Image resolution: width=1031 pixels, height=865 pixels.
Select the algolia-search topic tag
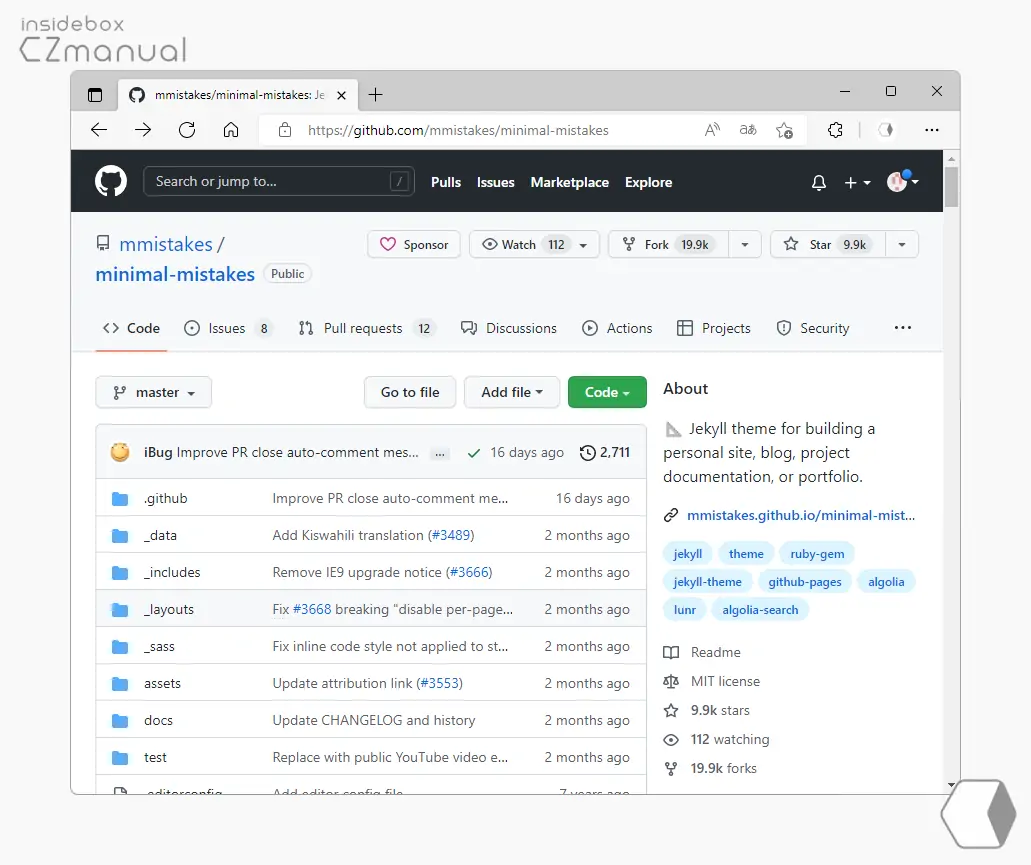[x=760, y=609]
